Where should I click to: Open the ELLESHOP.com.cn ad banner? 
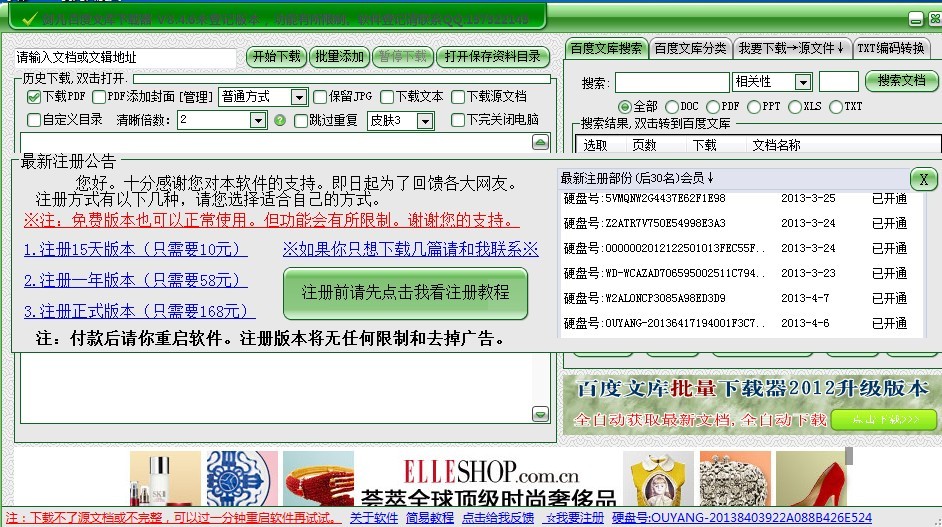click(x=489, y=481)
